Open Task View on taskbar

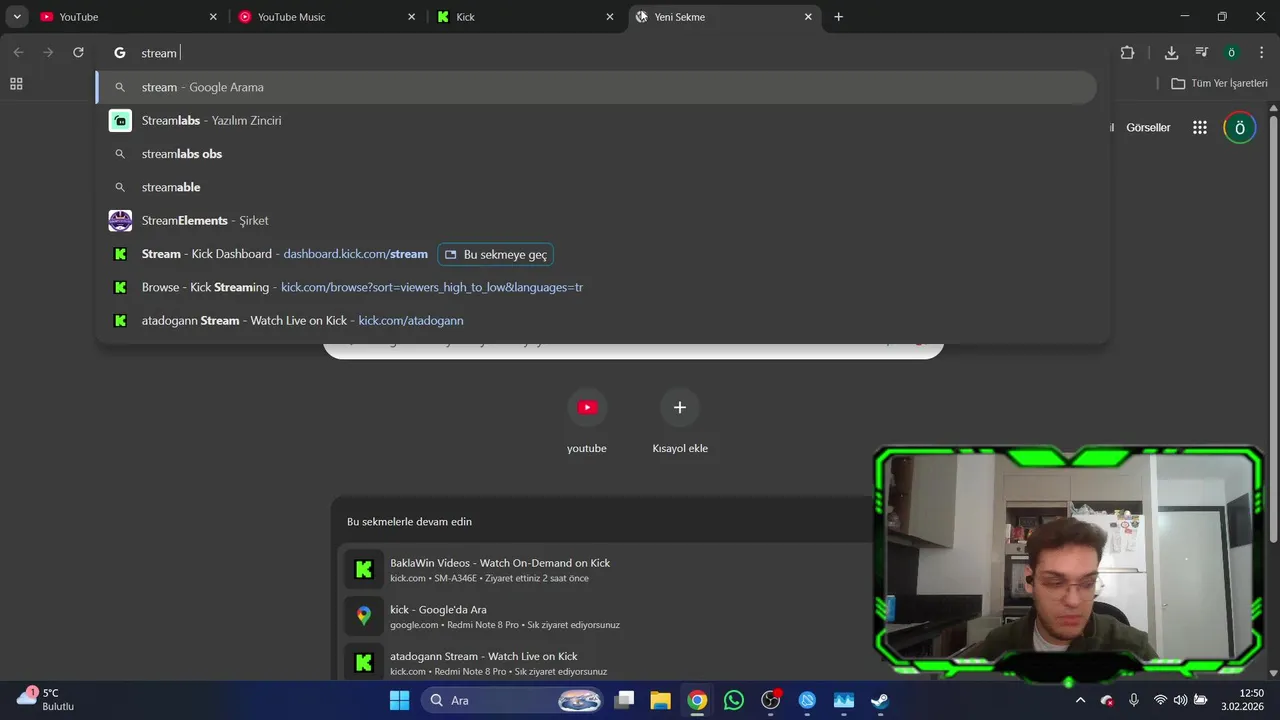click(x=624, y=700)
